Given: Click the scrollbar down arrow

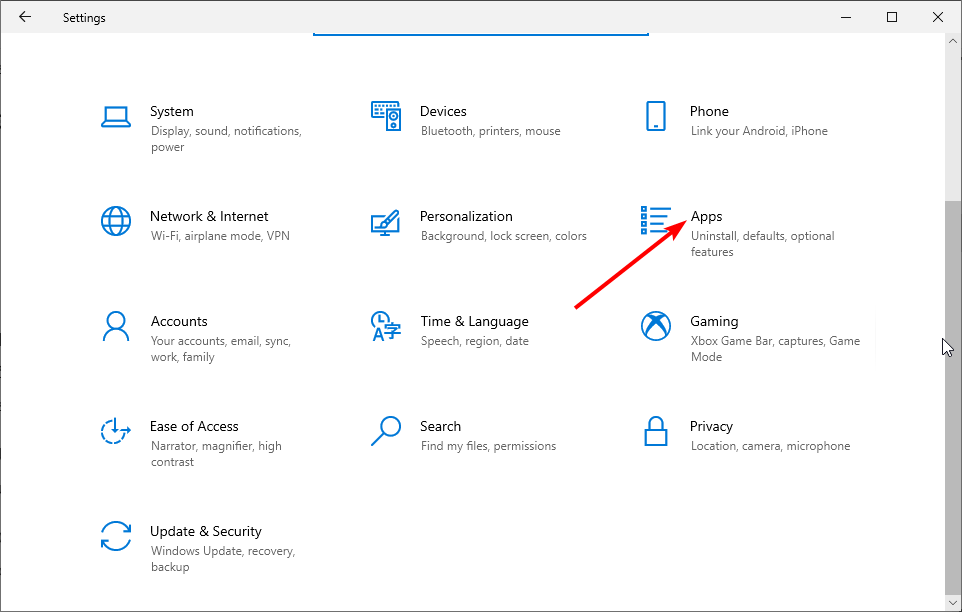Looking at the screenshot, I should click(952, 603).
